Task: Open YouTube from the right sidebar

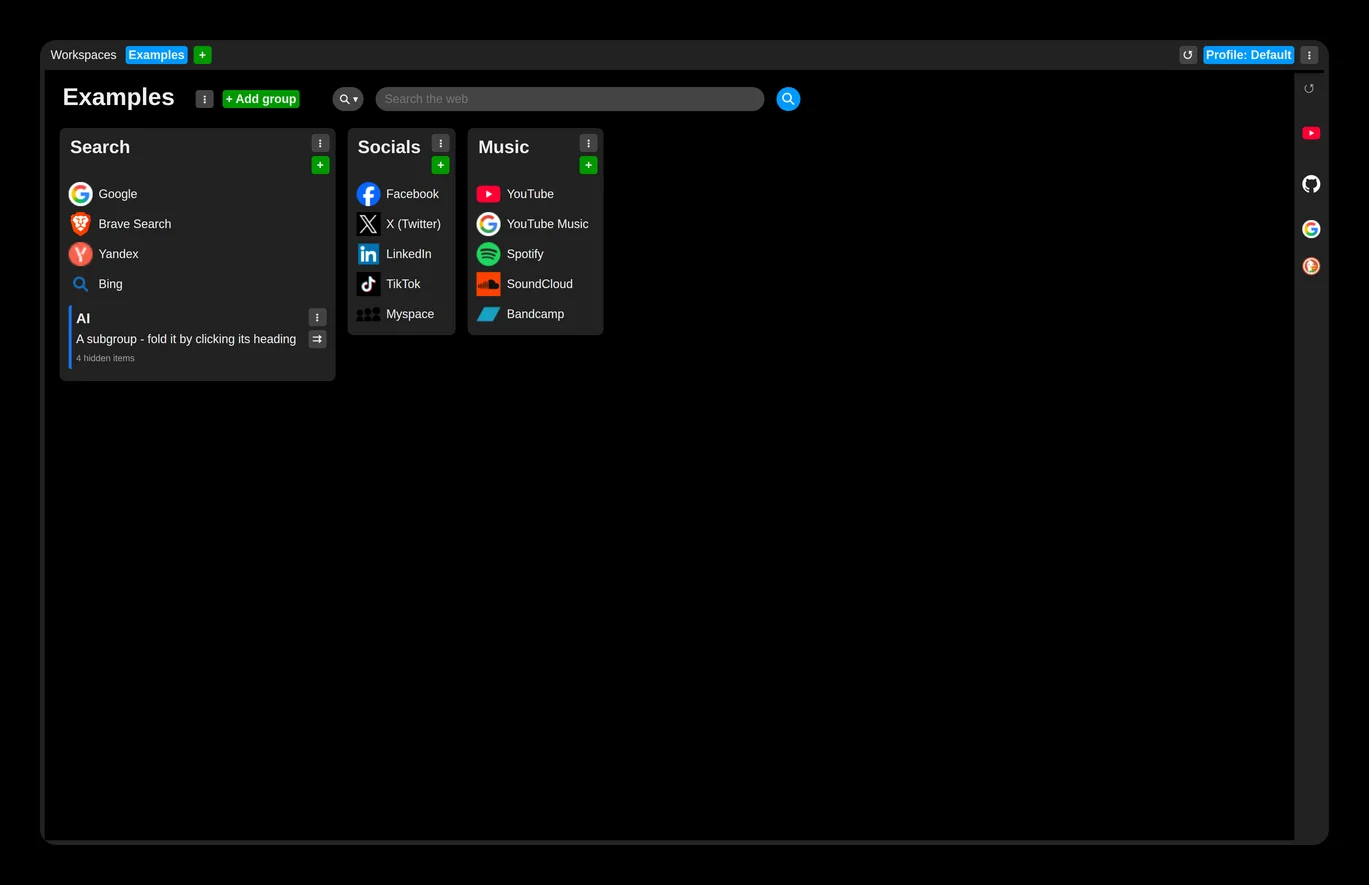Action: click(x=1311, y=133)
